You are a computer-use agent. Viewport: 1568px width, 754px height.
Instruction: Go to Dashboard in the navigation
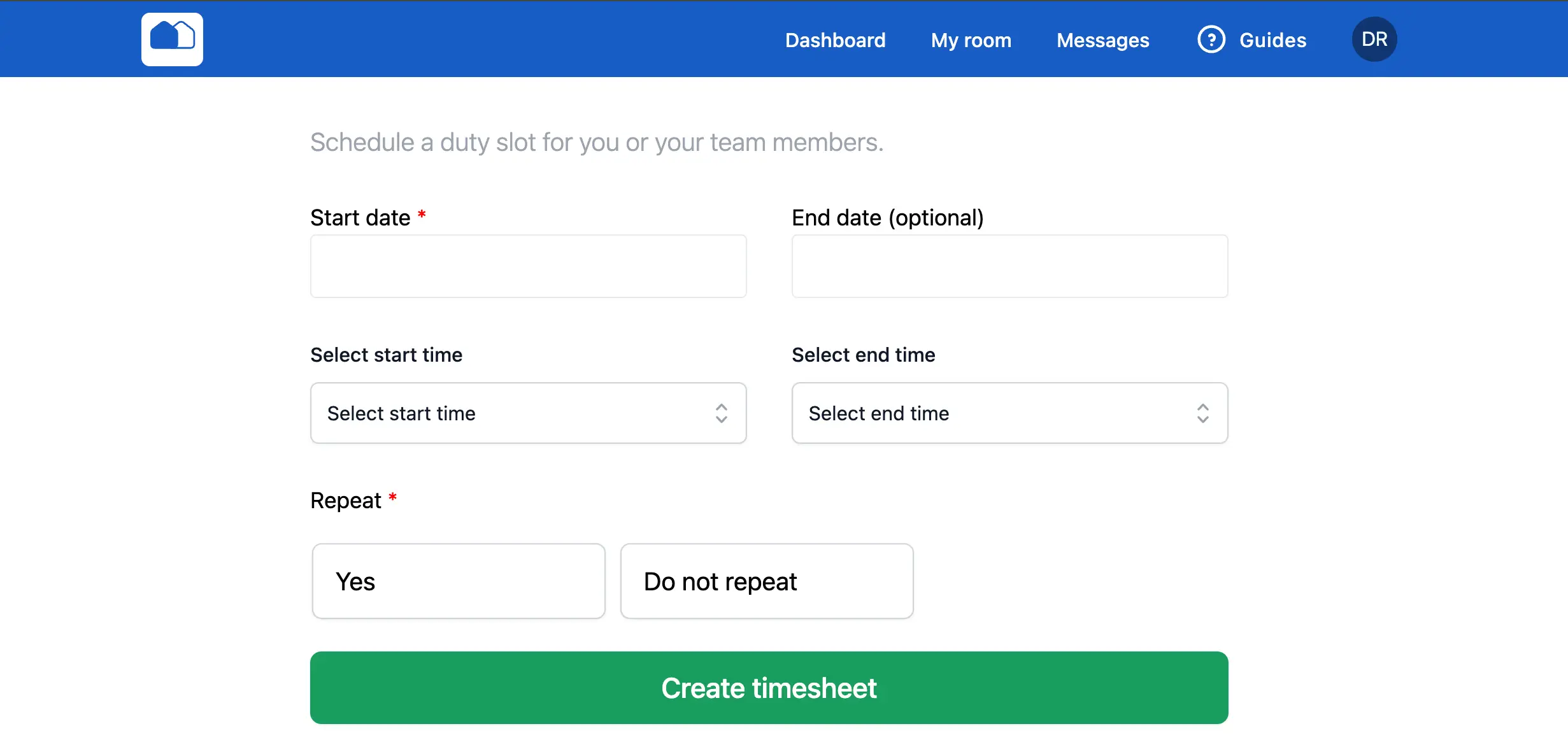coord(835,40)
